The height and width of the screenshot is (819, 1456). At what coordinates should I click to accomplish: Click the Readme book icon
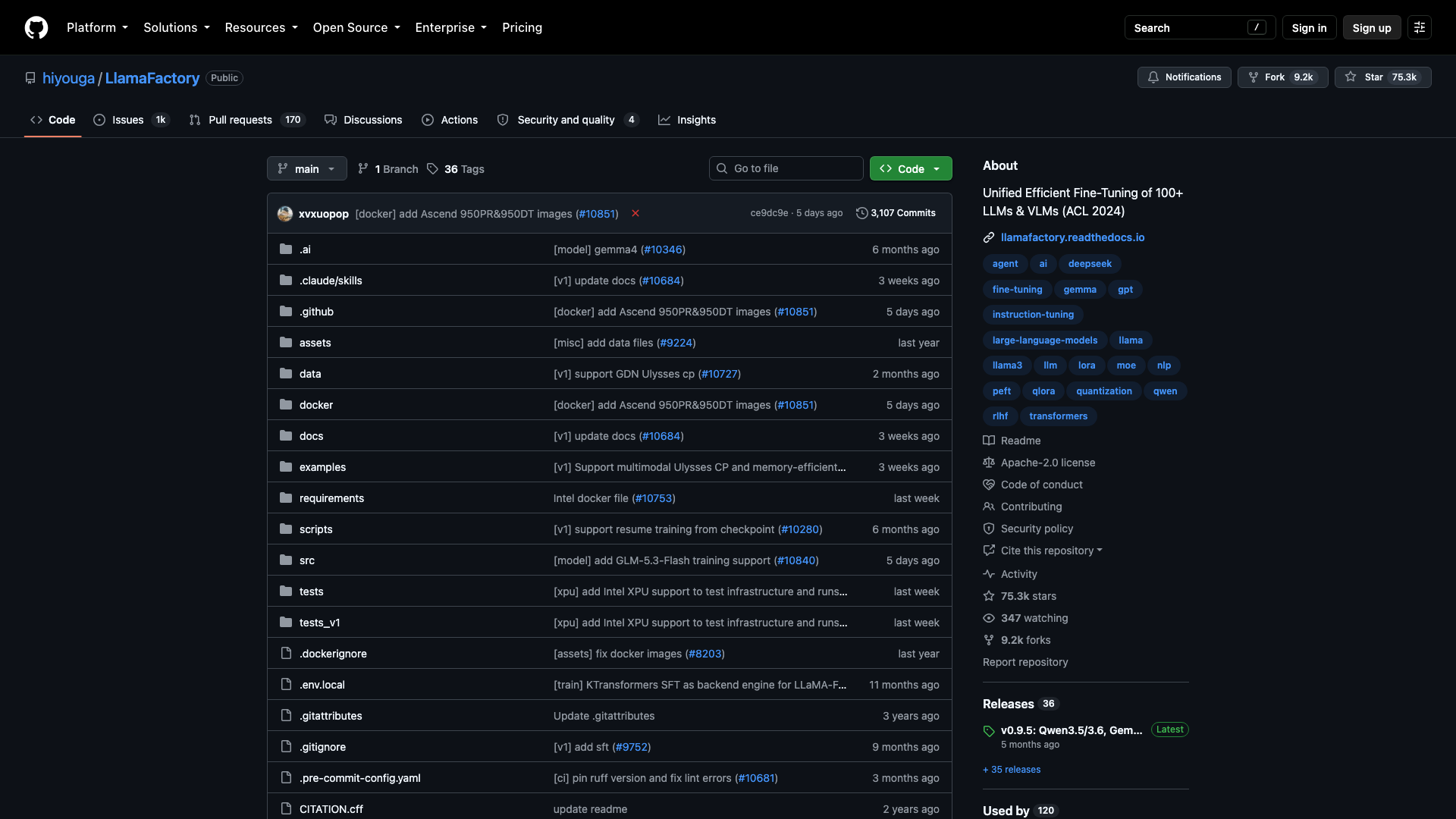point(989,441)
